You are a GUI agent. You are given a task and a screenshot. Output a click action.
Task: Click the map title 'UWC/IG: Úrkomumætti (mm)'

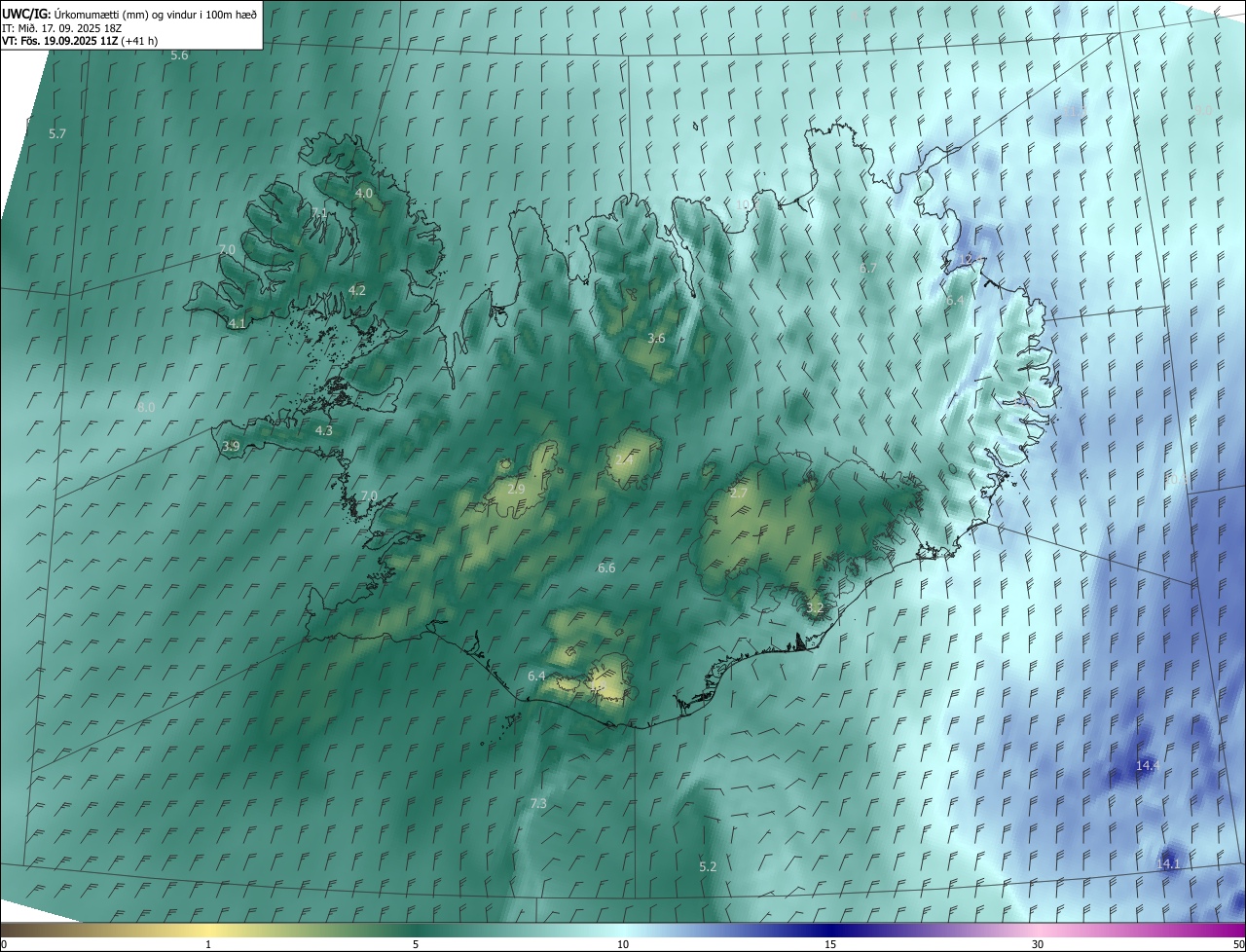(74, 14)
